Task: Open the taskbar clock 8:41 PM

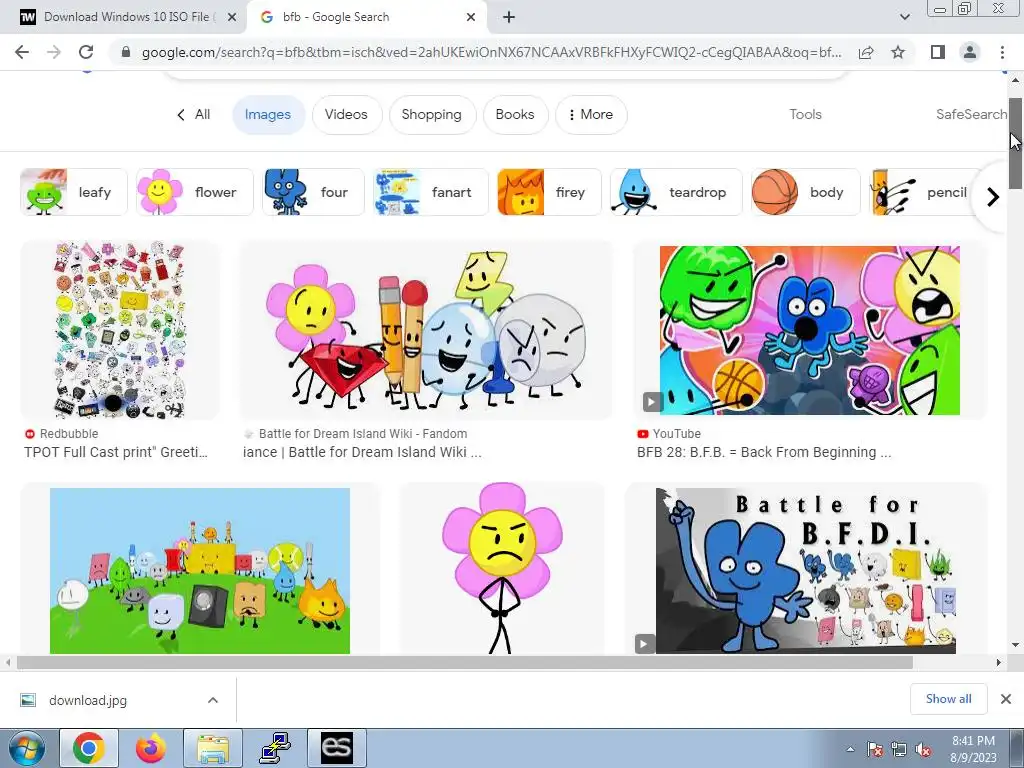Action: click(x=973, y=749)
